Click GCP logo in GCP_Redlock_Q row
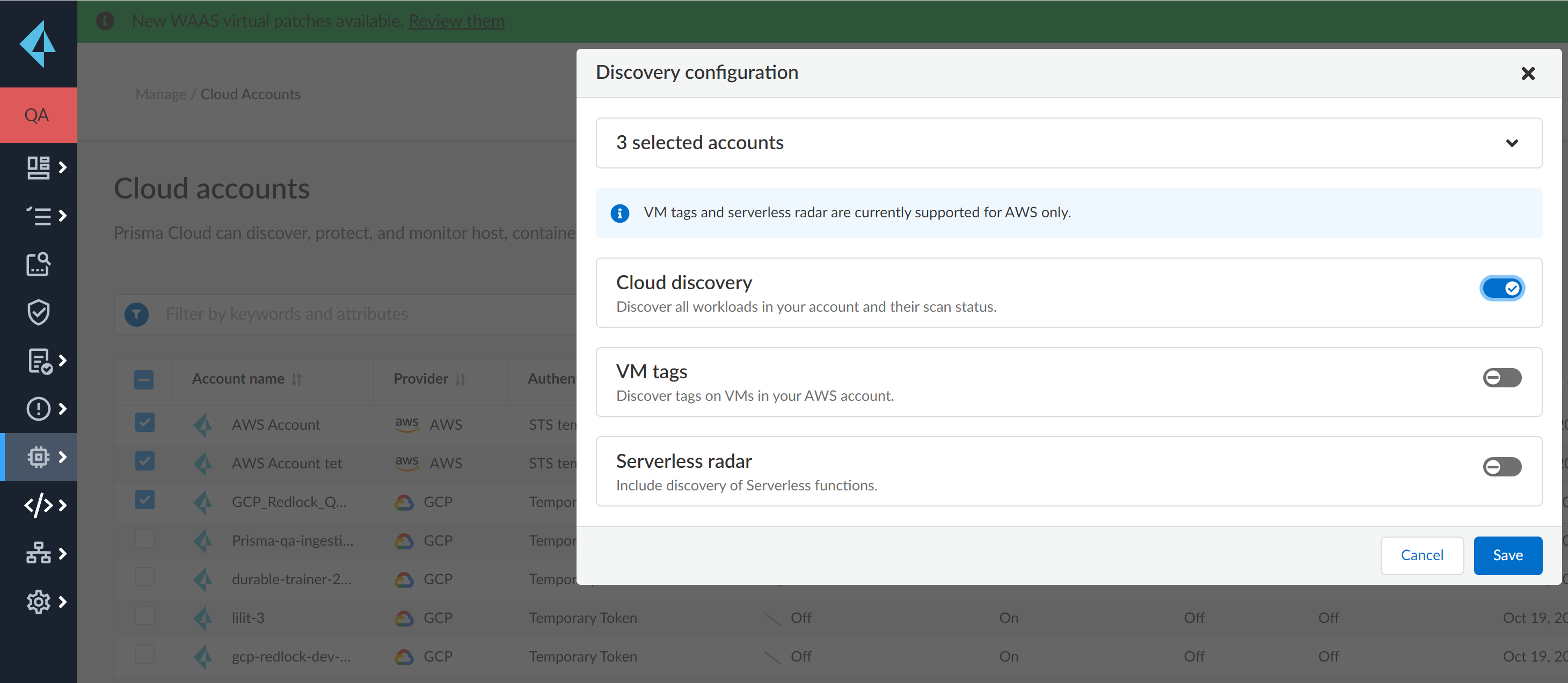This screenshot has width=1568, height=683. [x=404, y=502]
